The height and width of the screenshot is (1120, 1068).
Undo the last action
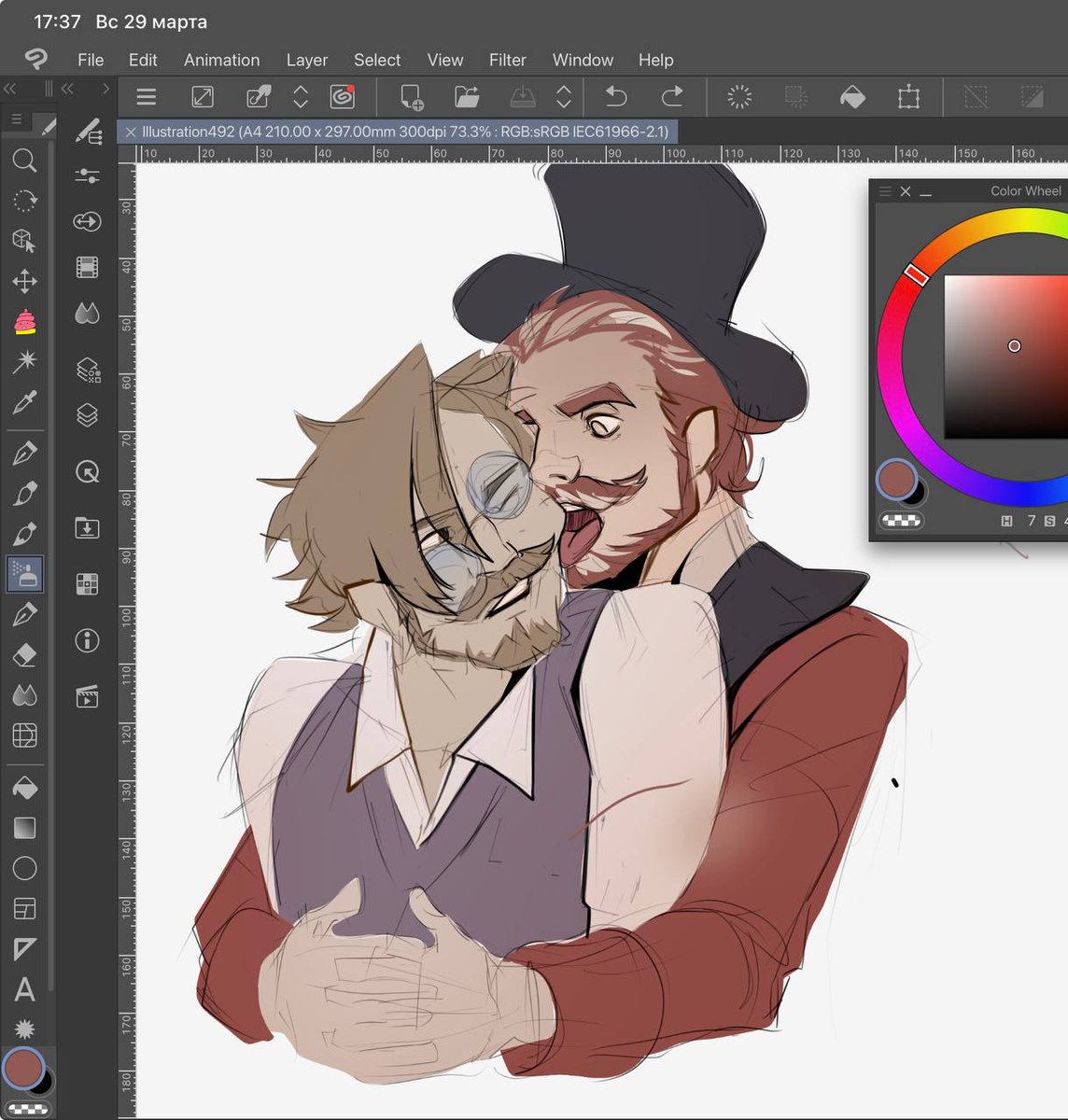(x=616, y=96)
